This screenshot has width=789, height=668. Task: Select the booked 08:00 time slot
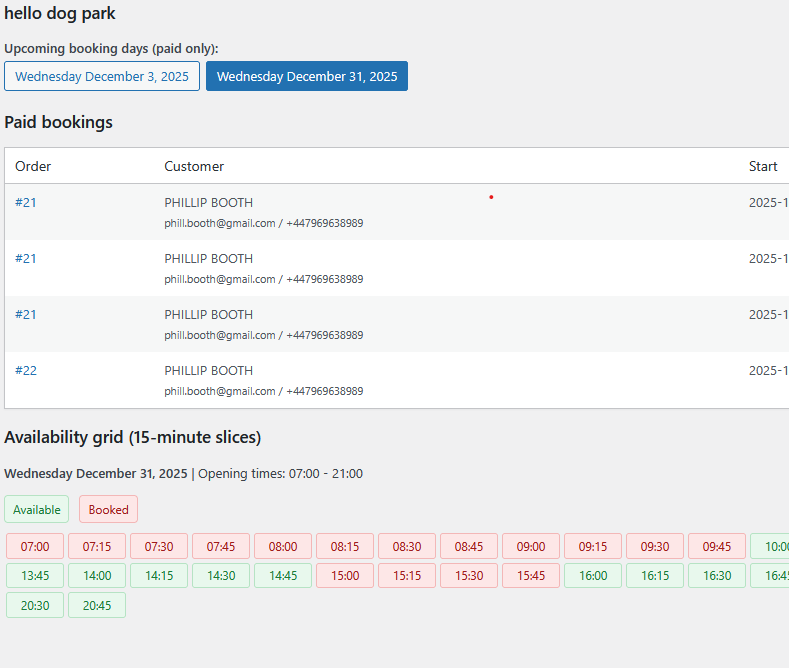[x=283, y=546]
